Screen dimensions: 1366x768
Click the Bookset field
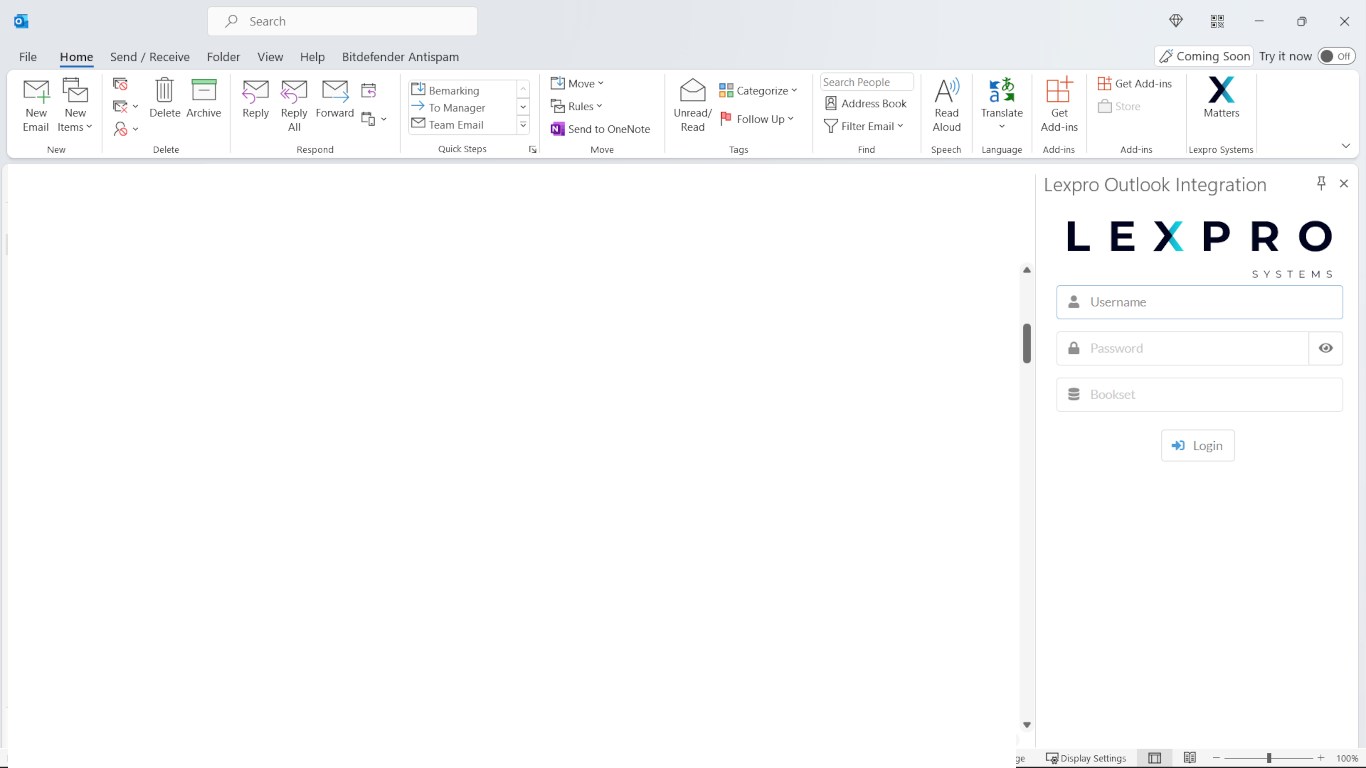pyautogui.click(x=1199, y=394)
